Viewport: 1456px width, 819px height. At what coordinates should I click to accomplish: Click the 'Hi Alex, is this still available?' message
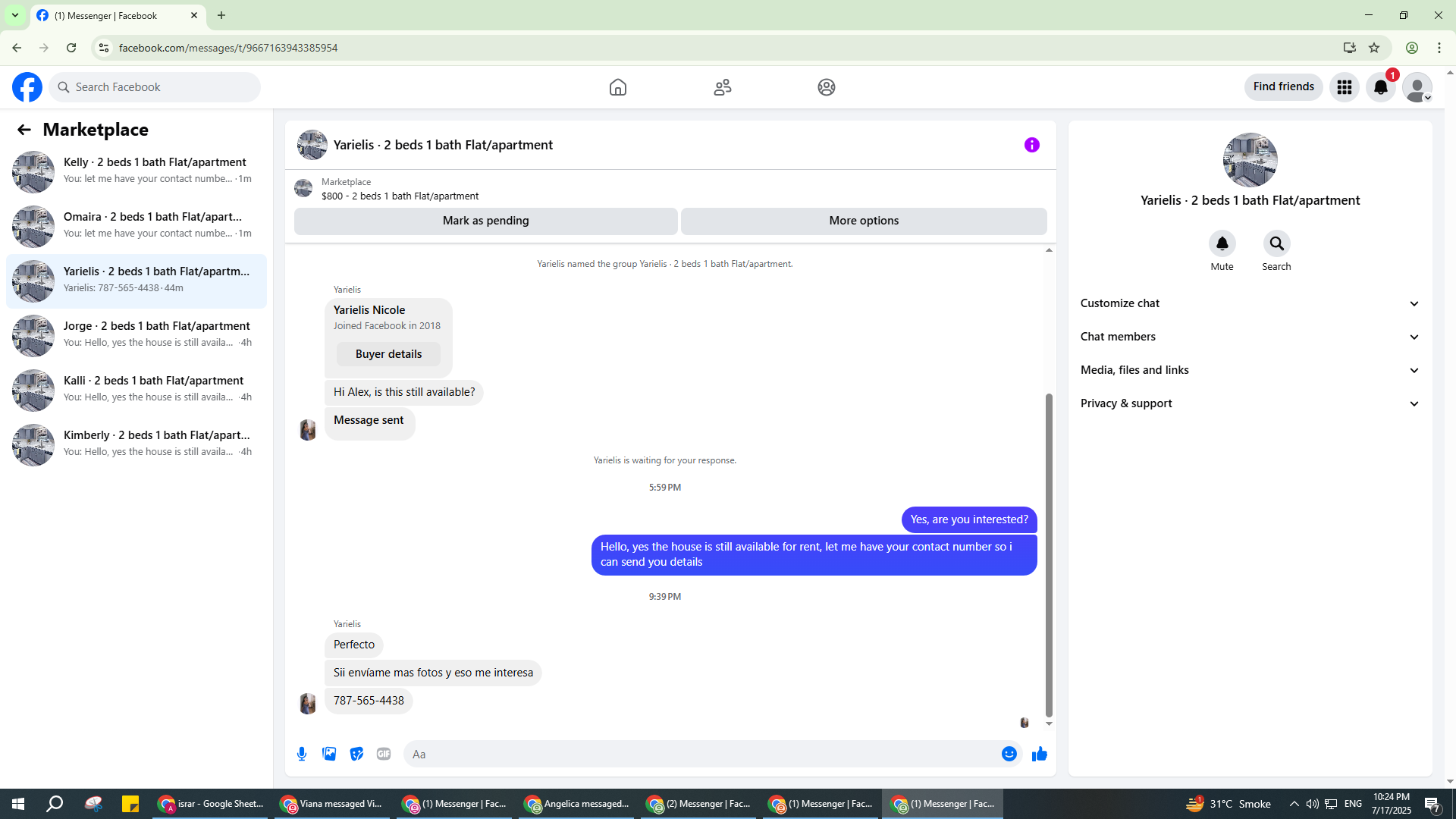pyautogui.click(x=404, y=392)
